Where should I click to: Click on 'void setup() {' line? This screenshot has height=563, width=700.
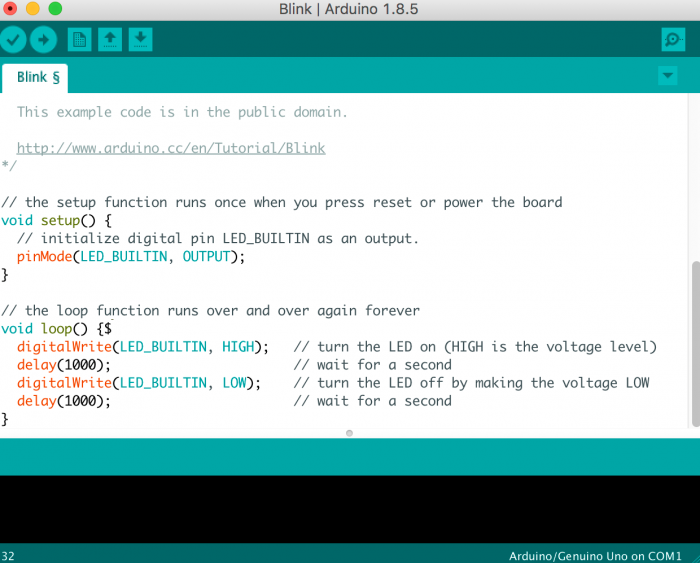coord(56,220)
